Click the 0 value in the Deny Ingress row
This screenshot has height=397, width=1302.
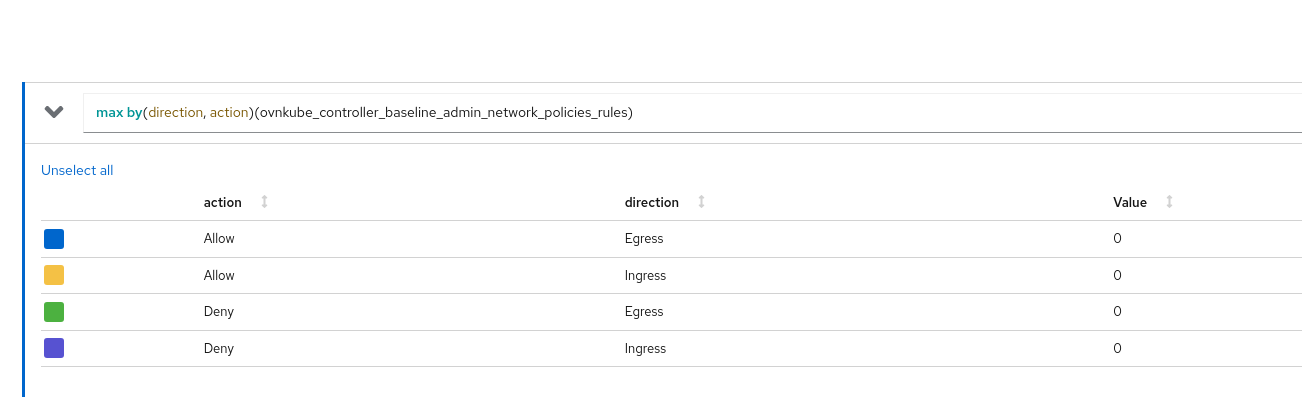coord(1117,348)
